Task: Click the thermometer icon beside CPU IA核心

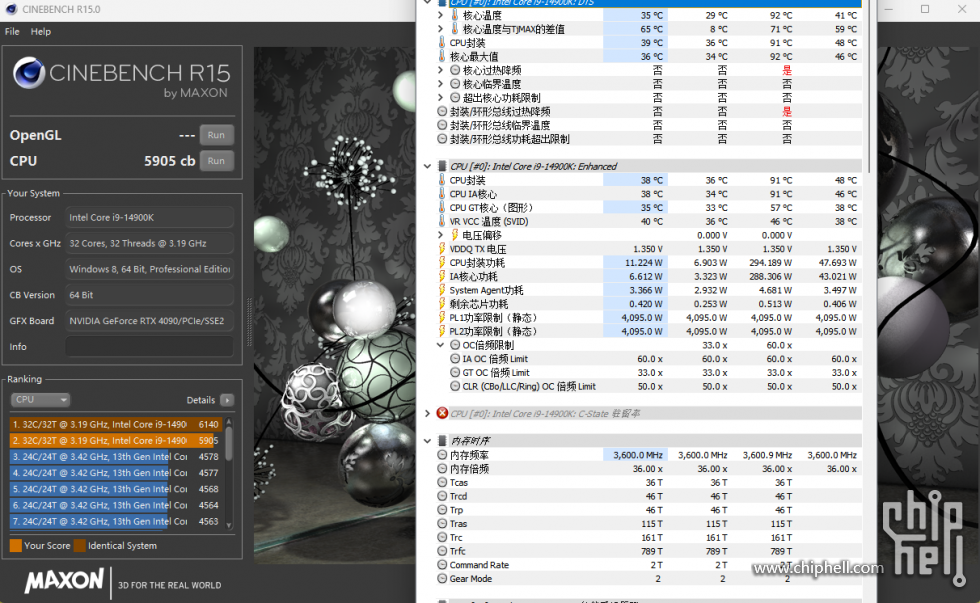Action: click(x=442, y=194)
